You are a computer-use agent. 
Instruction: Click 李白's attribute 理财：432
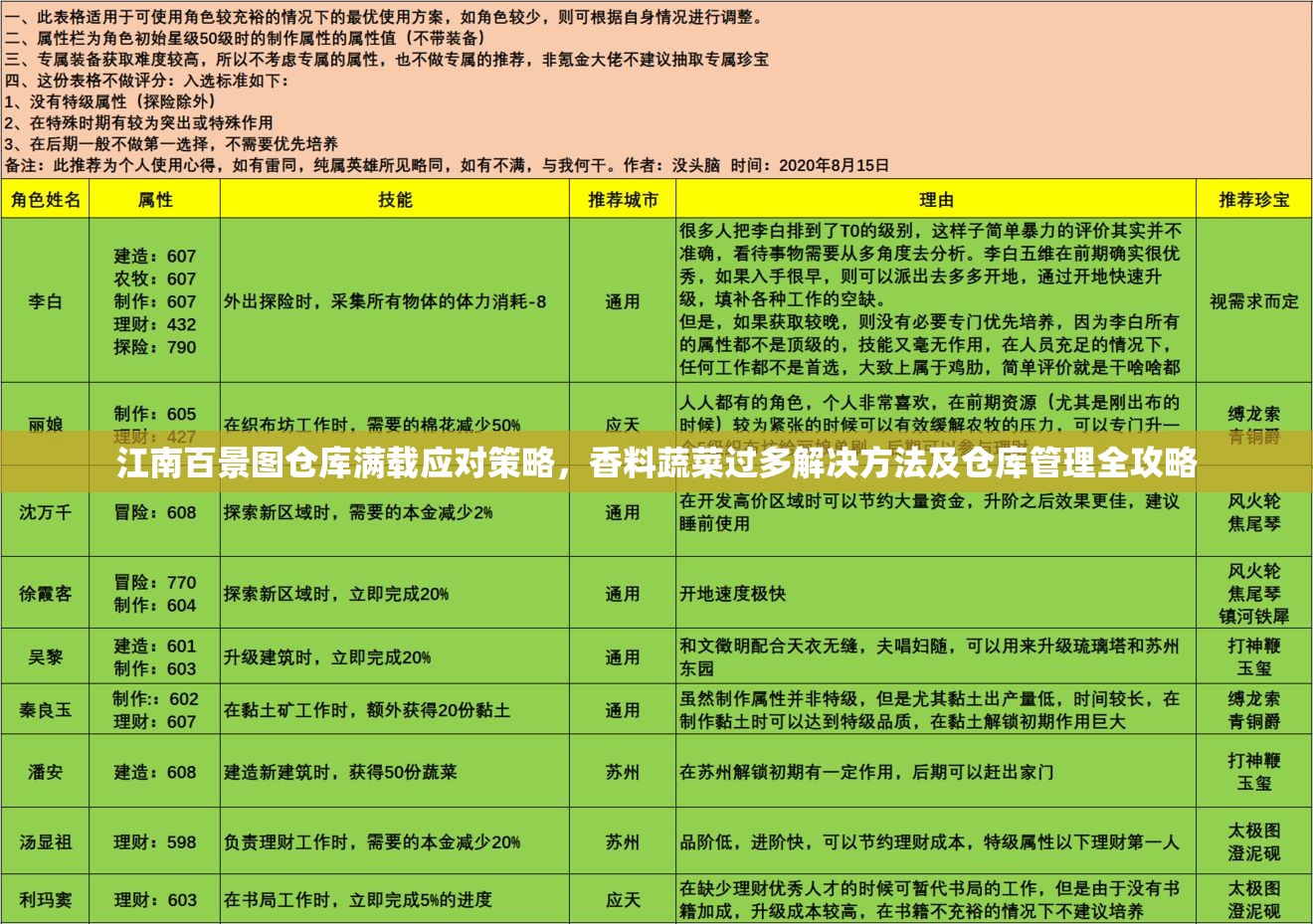pos(155,324)
